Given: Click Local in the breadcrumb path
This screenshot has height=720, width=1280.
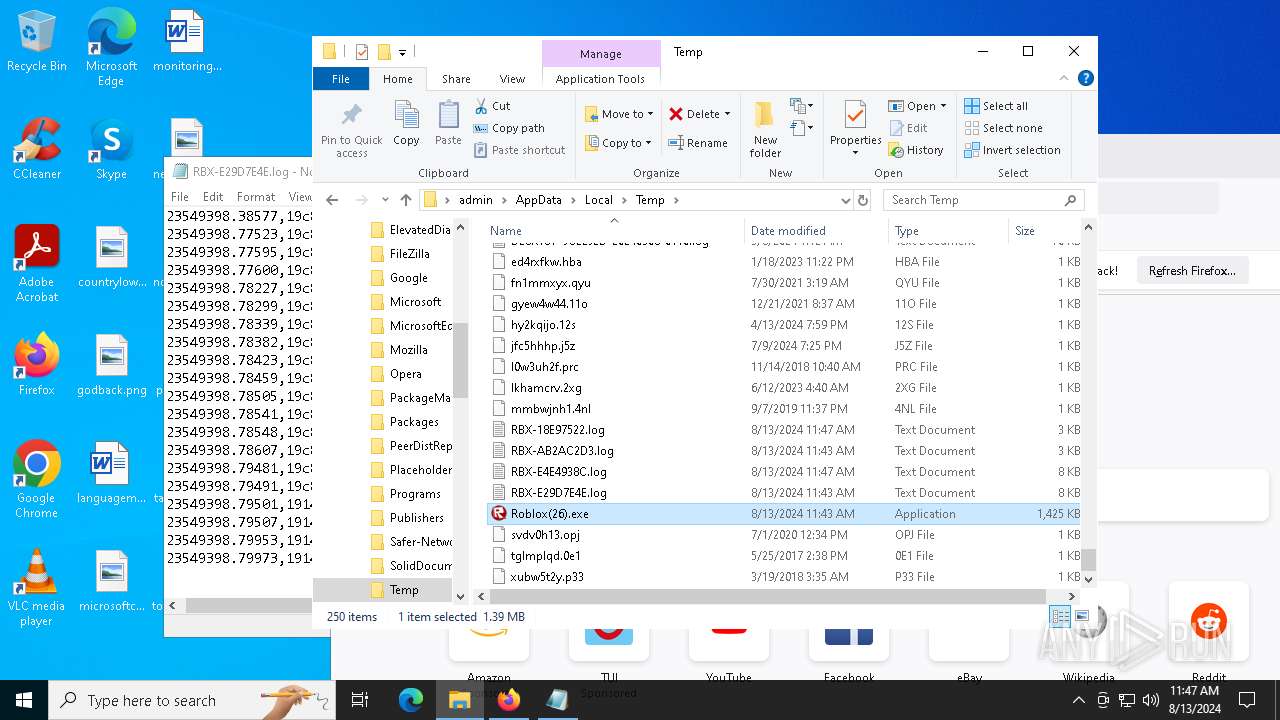Looking at the screenshot, I should point(598,200).
